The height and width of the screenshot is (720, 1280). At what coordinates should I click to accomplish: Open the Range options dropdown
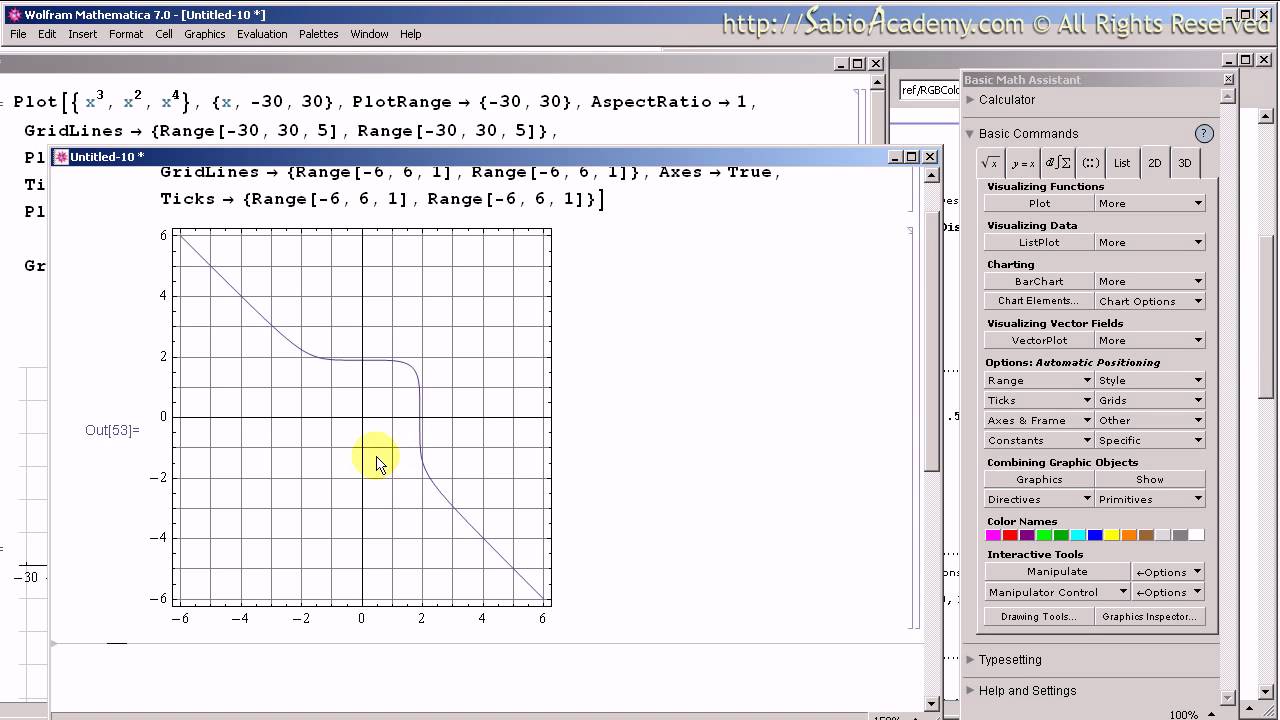[1039, 380]
